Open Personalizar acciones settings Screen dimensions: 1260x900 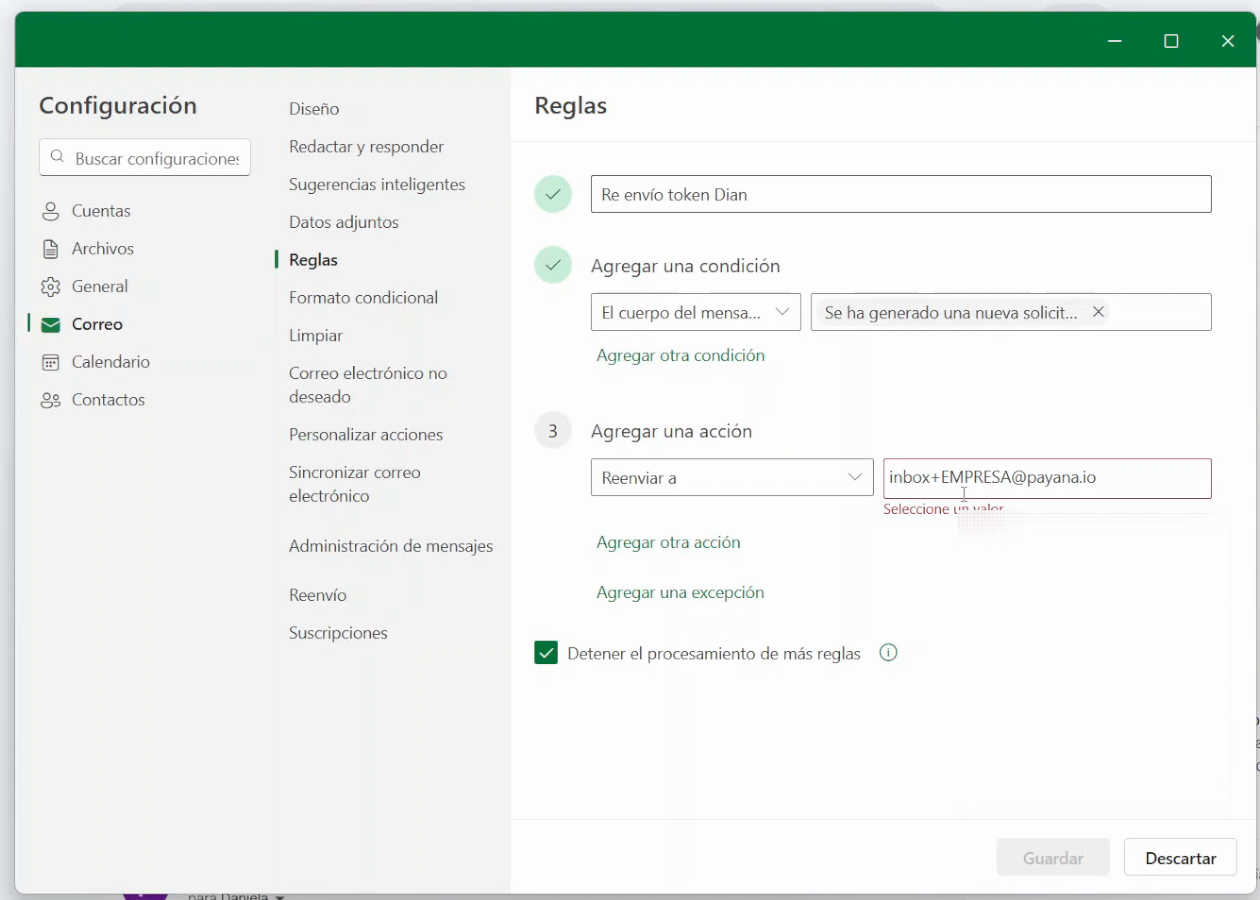click(x=366, y=435)
